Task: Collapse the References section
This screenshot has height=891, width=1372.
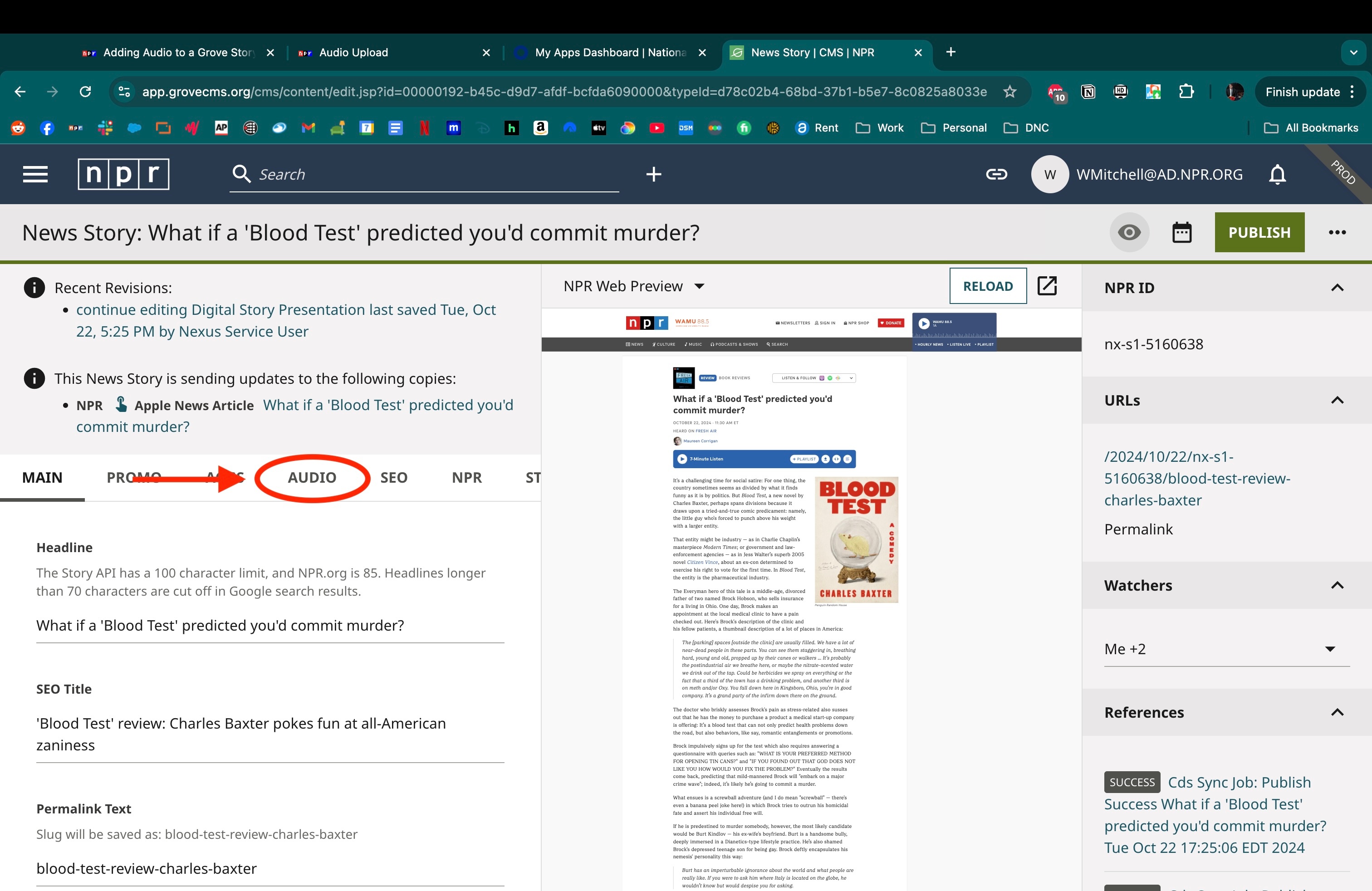Action: pos(1337,712)
